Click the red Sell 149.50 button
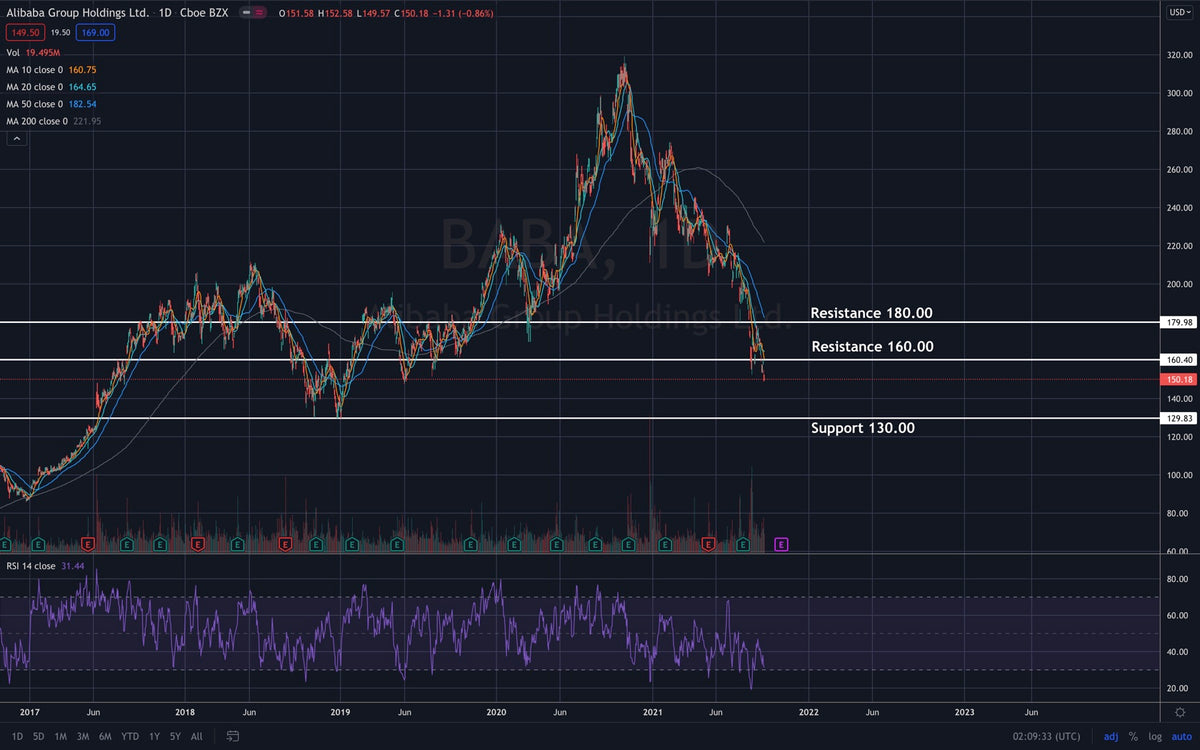This screenshot has width=1200, height=750. coord(25,32)
